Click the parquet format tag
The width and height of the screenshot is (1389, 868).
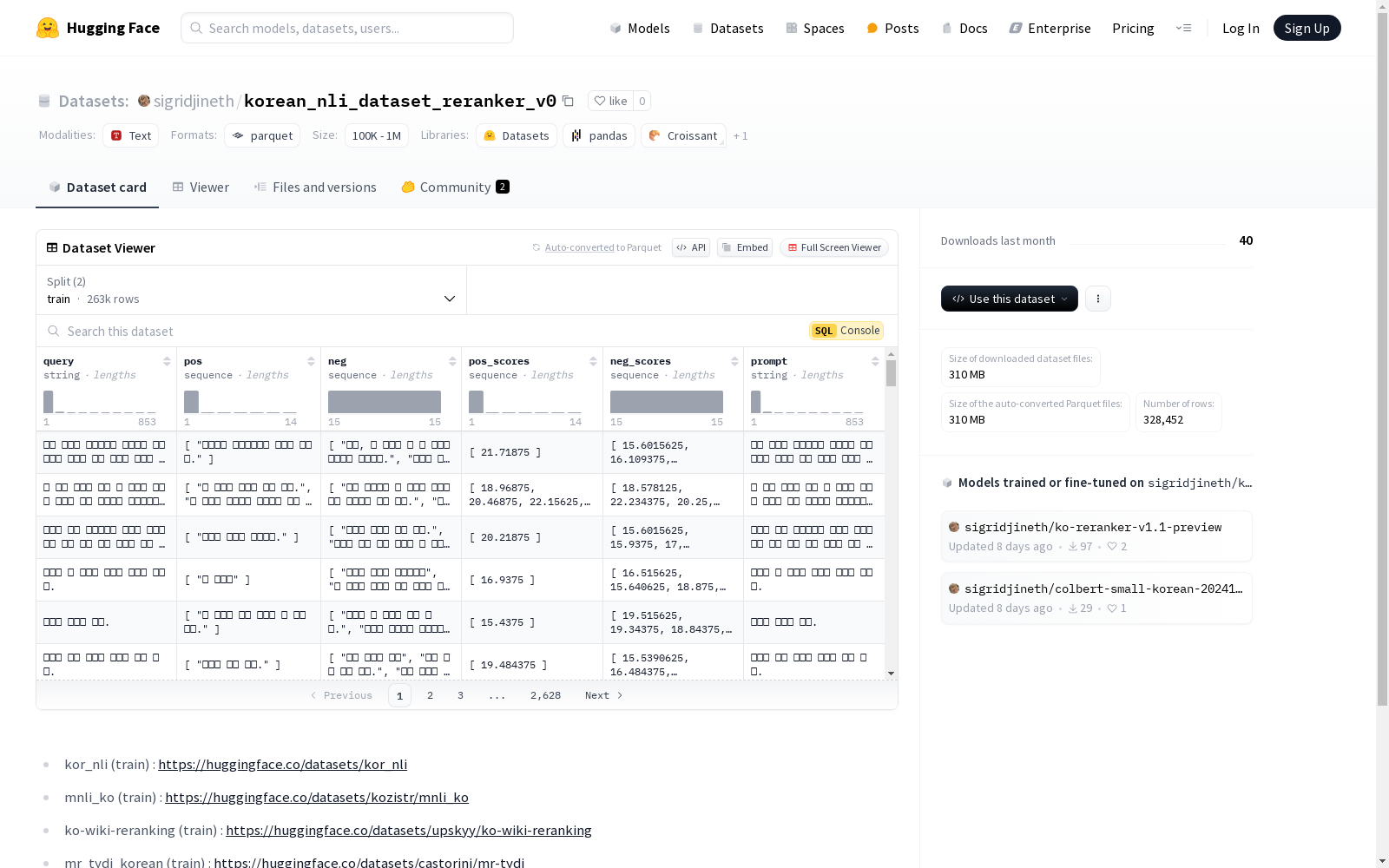pos(262,135)
